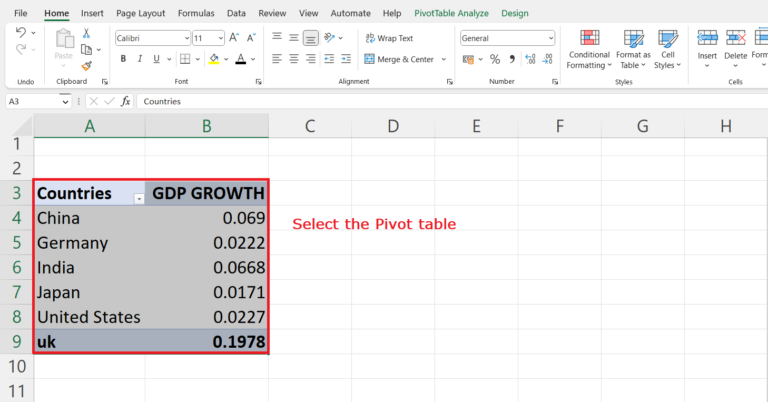Click the Increase Decimal icon
This screenshot has height=402, width=768.
pos(526,59)
